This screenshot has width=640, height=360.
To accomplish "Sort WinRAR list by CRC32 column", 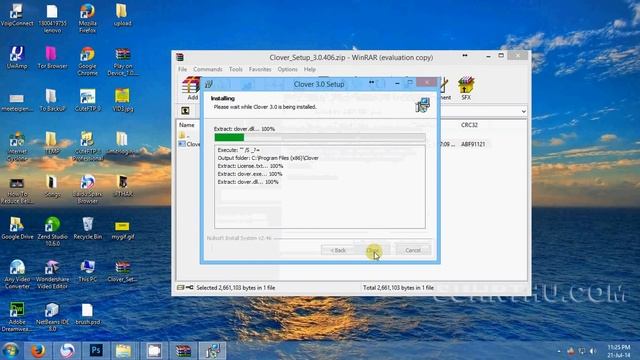I will [x=469, y=125].
